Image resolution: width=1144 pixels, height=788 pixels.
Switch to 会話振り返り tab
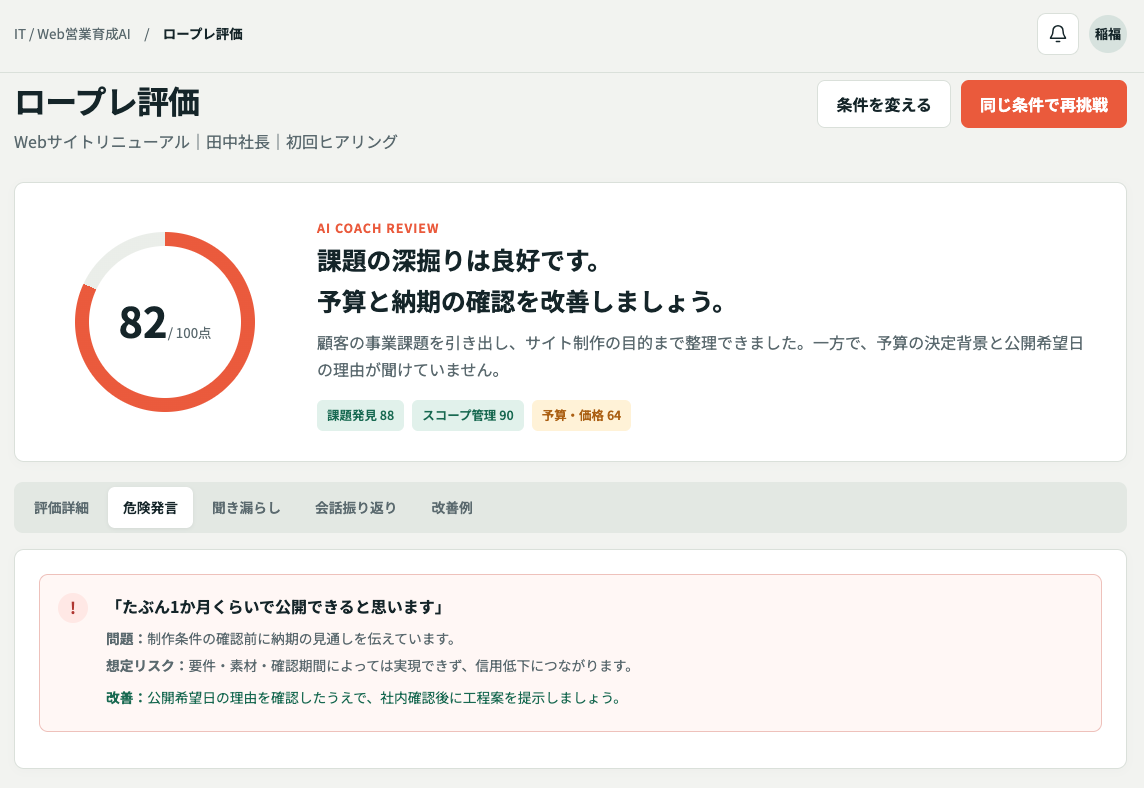(355, 508)
